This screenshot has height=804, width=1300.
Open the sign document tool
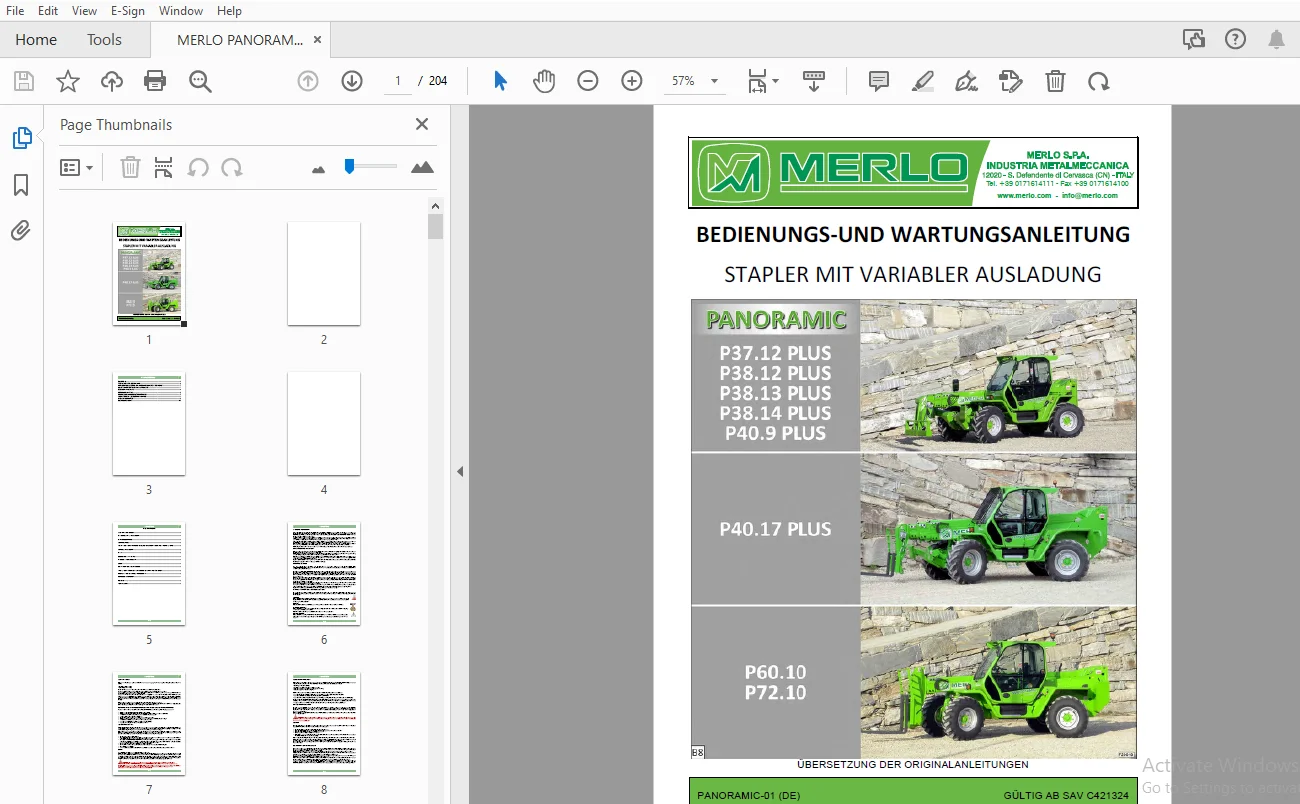pos(967,81)
